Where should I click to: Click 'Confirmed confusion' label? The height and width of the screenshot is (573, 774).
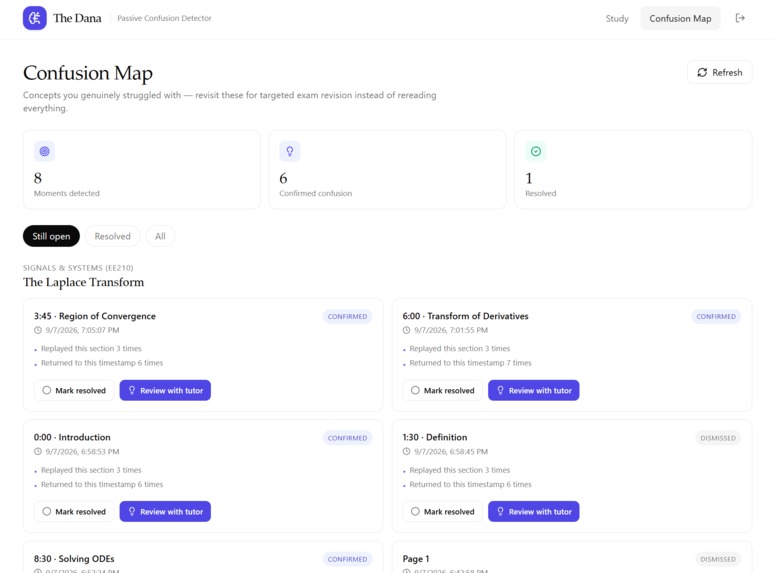(315, 193)
